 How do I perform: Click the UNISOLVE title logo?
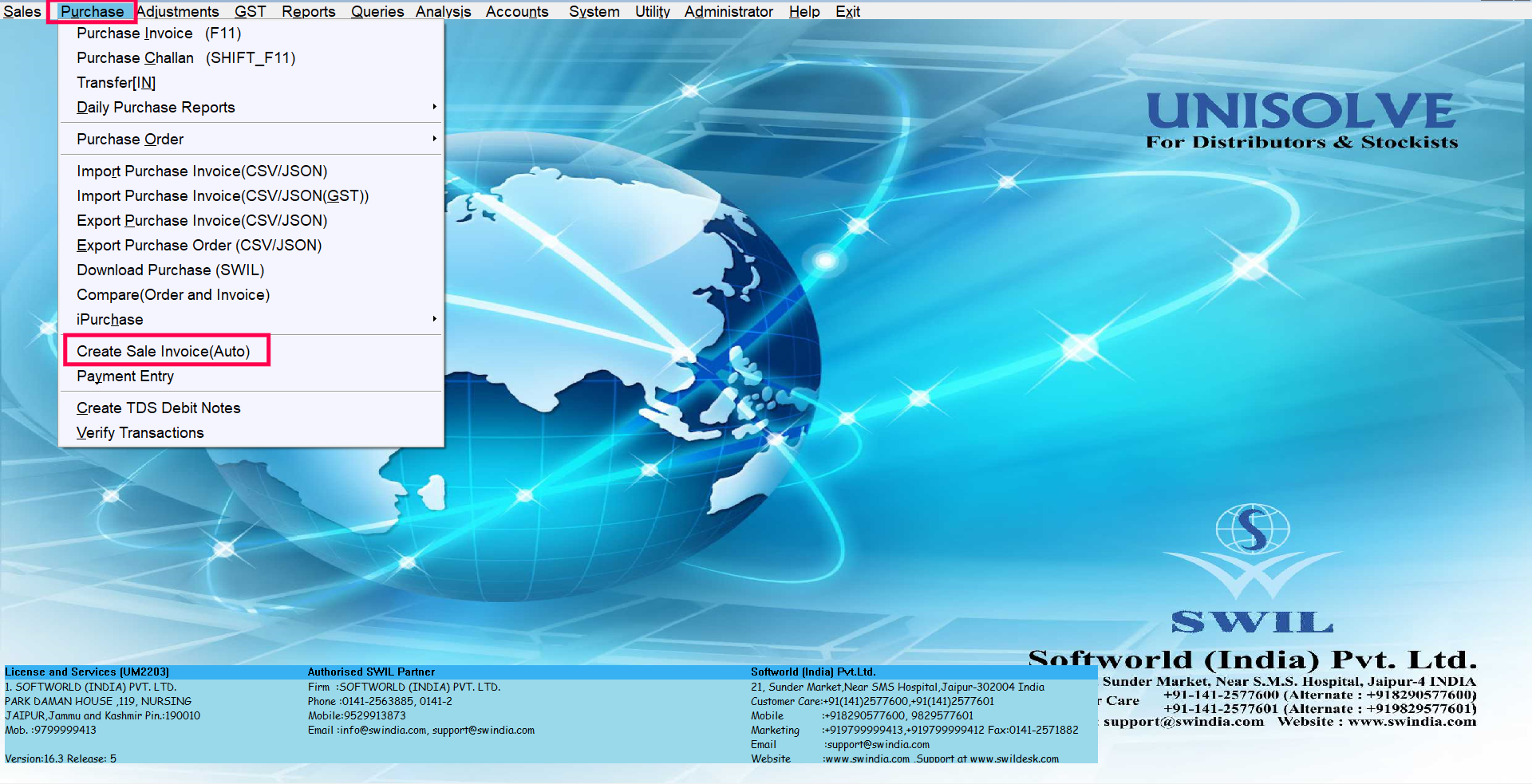[1301, 111]
